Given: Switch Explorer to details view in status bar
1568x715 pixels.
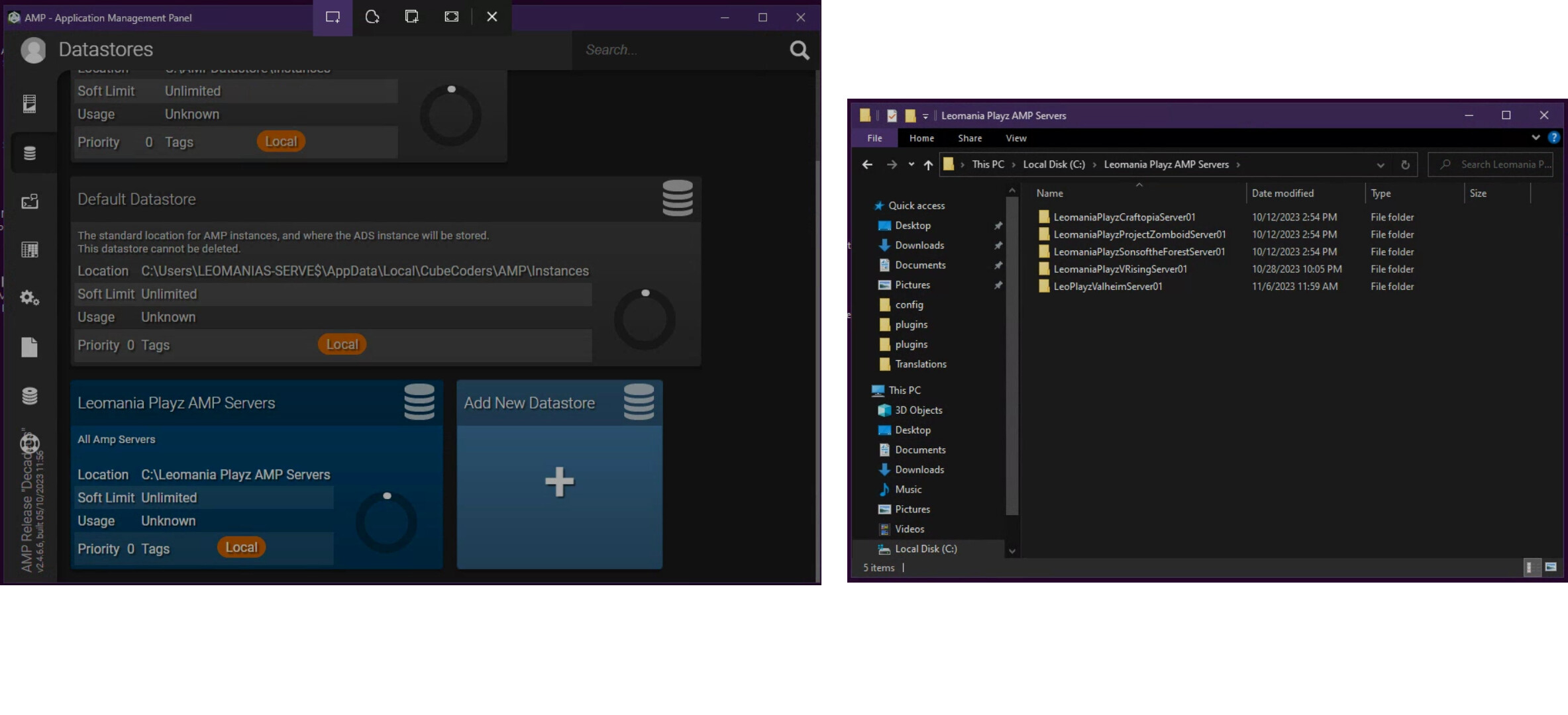Looking at the screenshot, I should click(1531, 567).
